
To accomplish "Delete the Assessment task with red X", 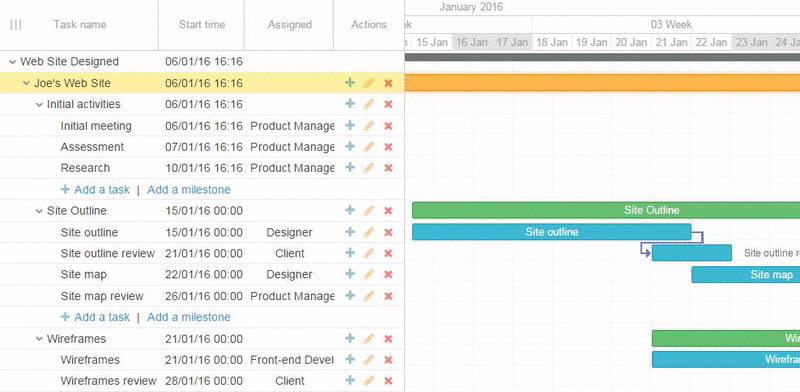I will point(388,147).
